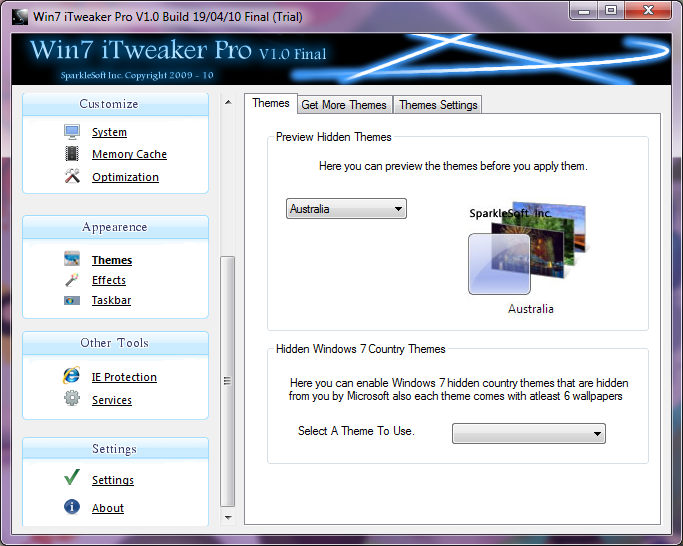Click the Customize section header
Viewport: 683px width, 546px height.
(115, 104)
